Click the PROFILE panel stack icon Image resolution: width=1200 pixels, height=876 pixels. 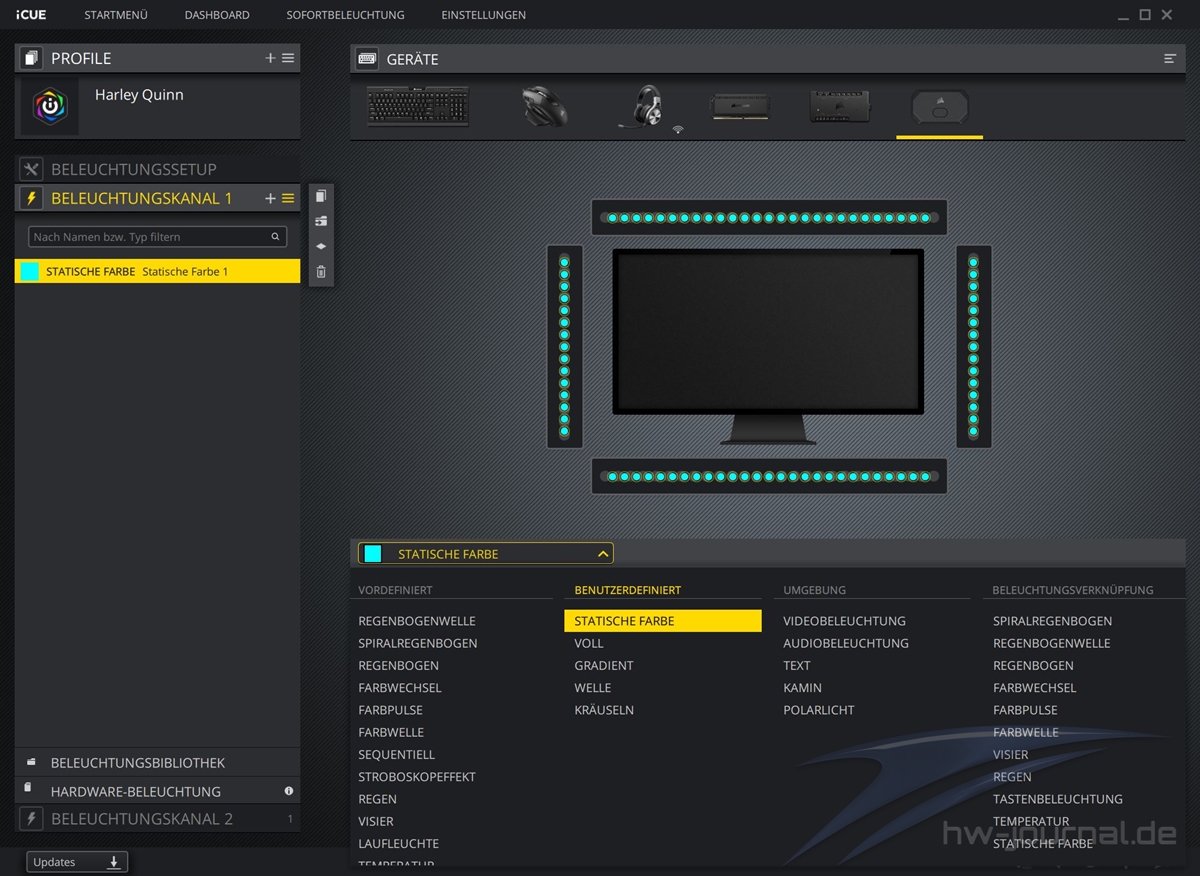pos(31,58)
